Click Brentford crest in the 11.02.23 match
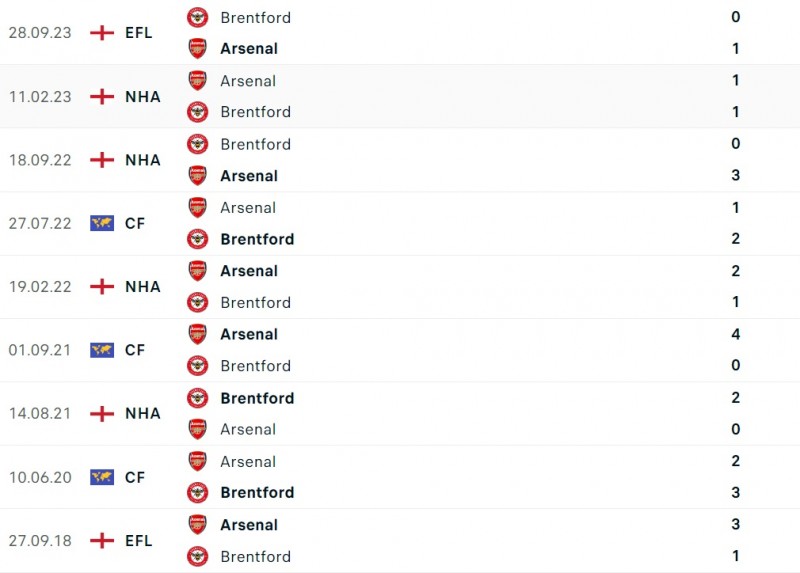The height and width of the screenshot is (573, 800). [198, 112]
